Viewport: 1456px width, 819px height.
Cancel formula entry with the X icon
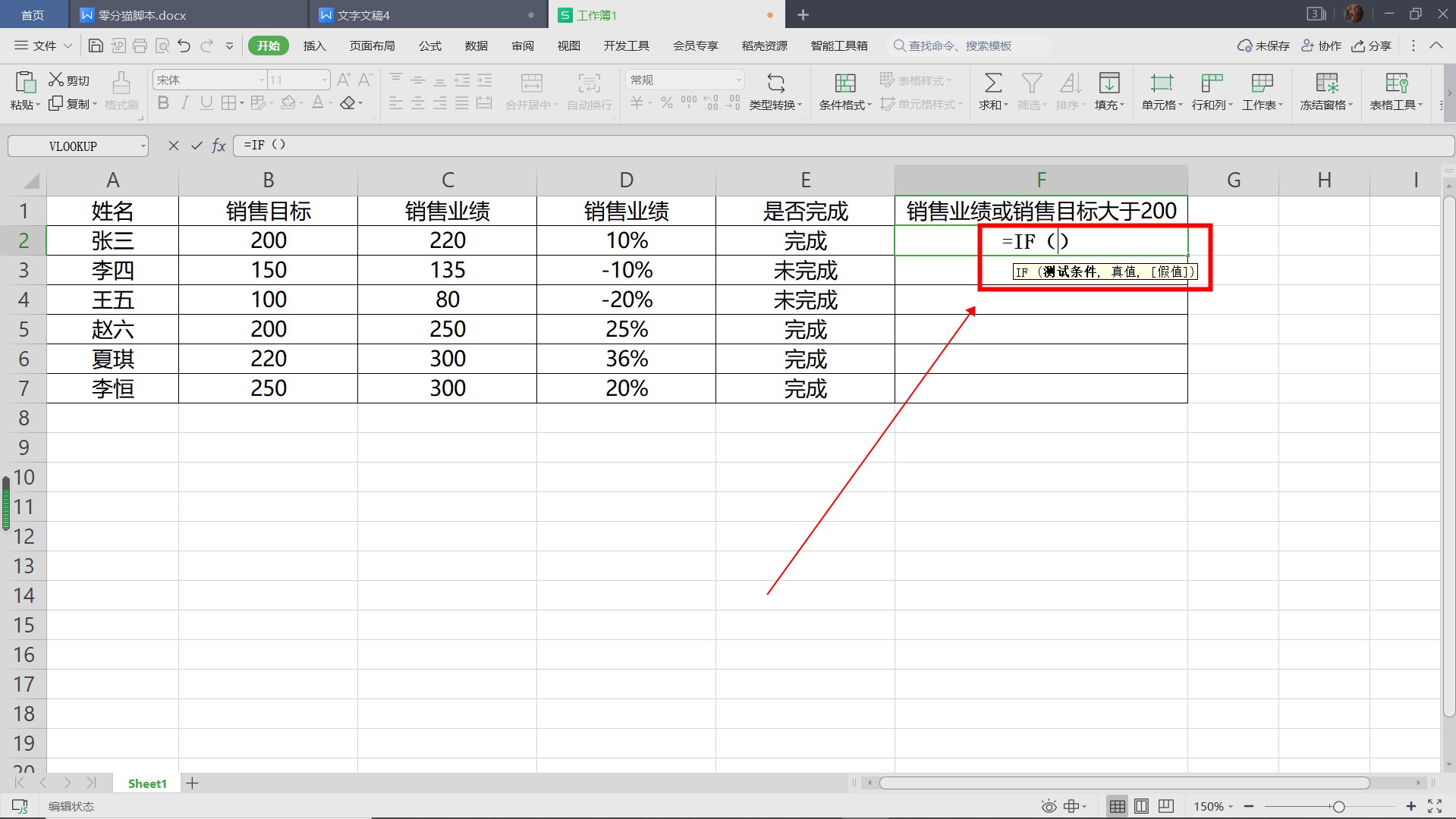click(x=174, y=146)
